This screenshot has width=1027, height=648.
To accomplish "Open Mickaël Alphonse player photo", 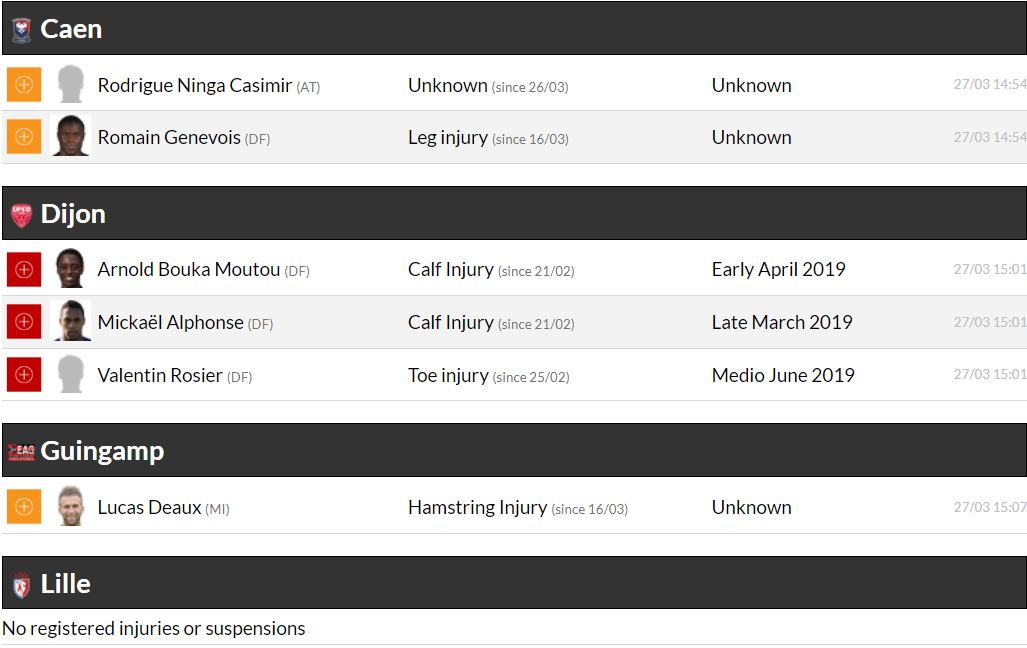I will (x=70, y=322).
